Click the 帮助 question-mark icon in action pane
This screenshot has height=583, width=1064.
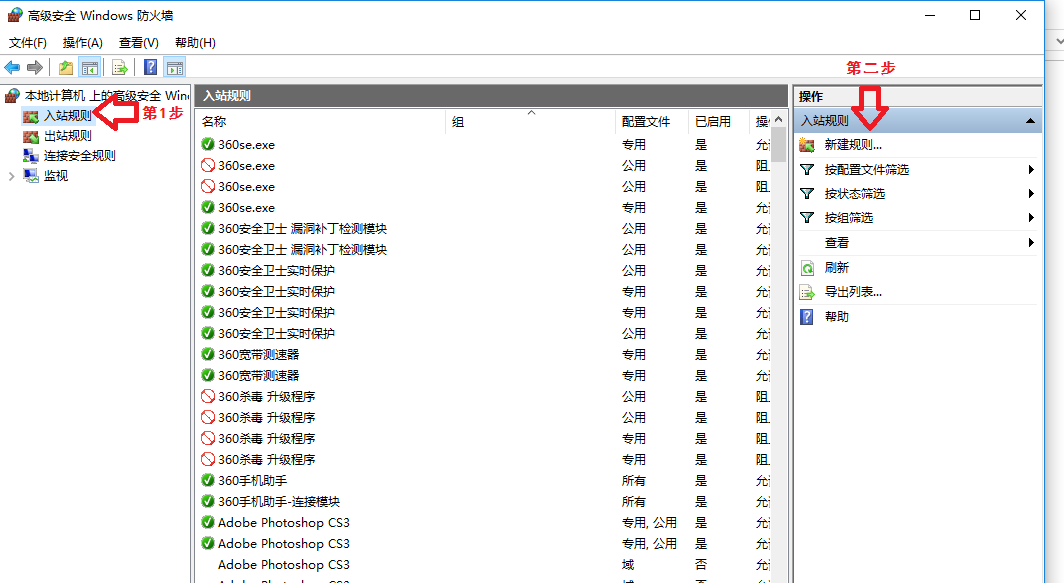point(807,316)
